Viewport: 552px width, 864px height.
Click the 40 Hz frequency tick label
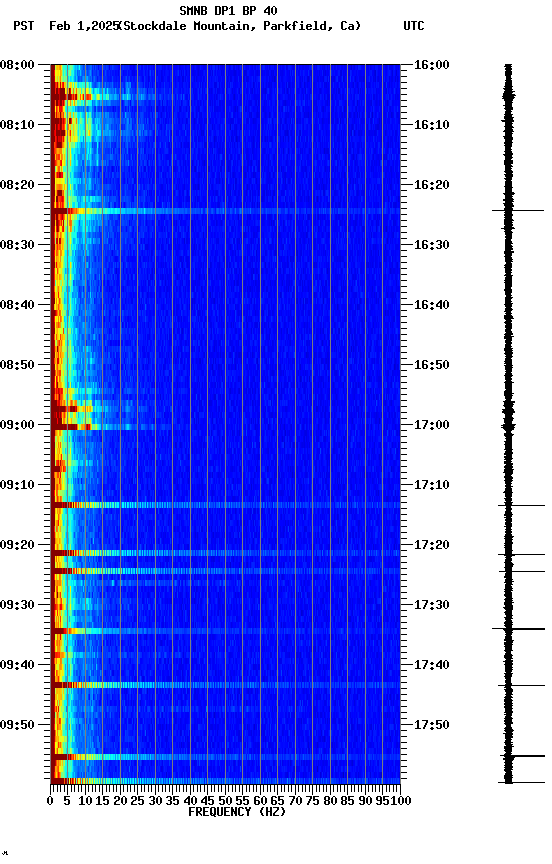[190, 801]
